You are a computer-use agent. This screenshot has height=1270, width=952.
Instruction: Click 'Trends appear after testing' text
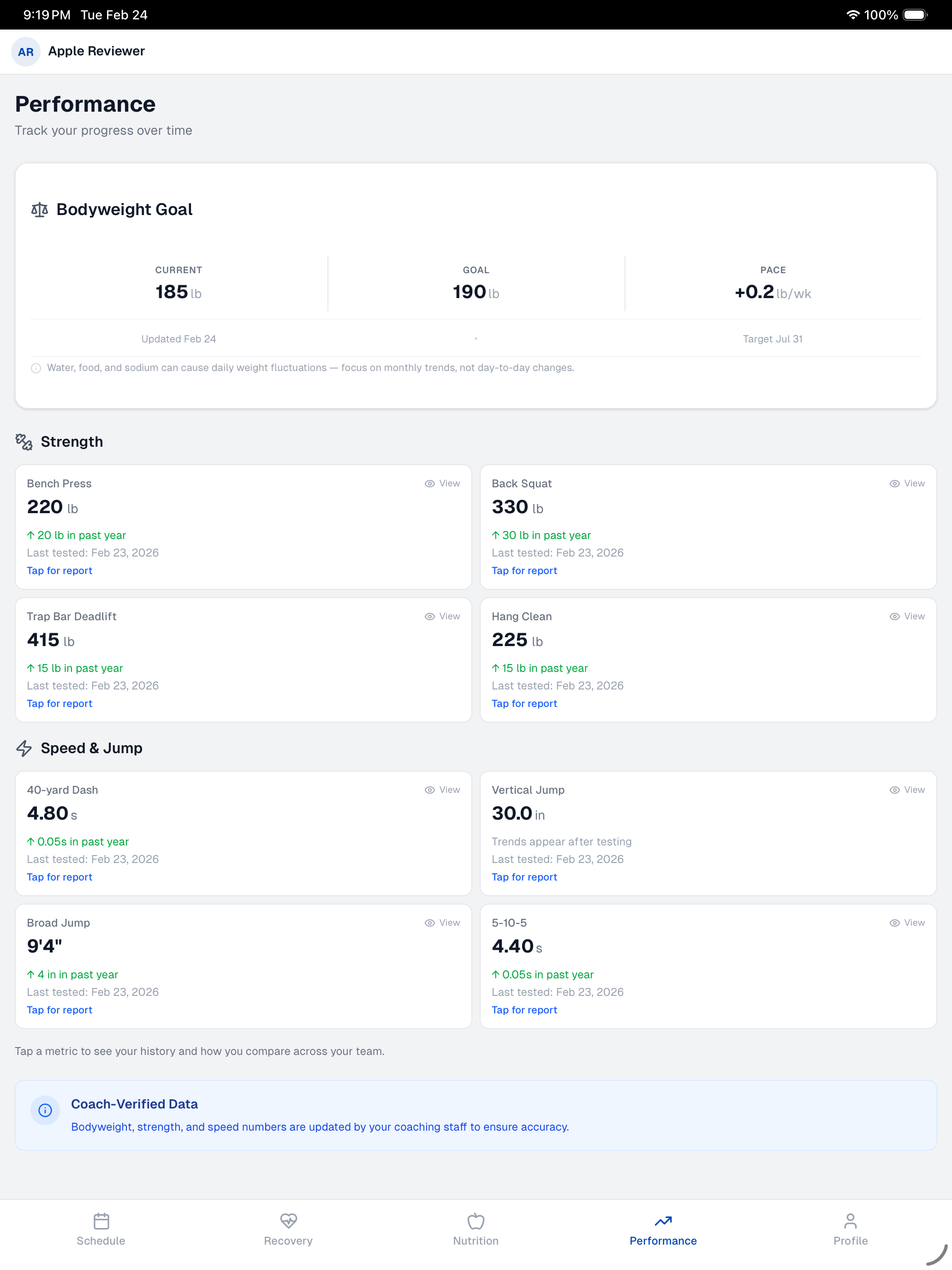(x=562, y=842)
